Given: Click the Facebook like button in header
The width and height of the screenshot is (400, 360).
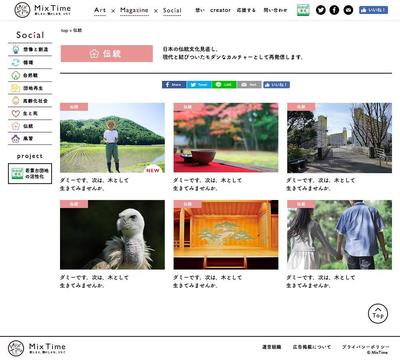Looking at the screenshot, I should [374, 10].
